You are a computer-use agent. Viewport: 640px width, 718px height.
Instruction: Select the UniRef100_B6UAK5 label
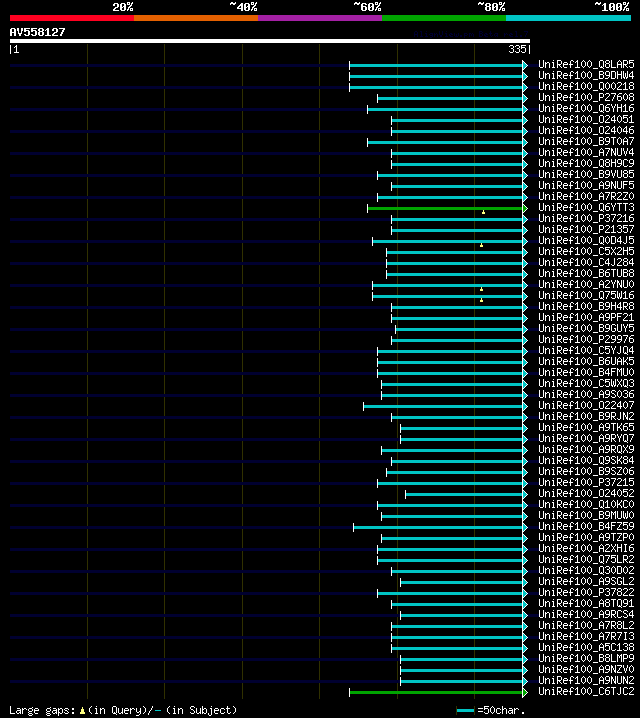(x=586, y=361)
